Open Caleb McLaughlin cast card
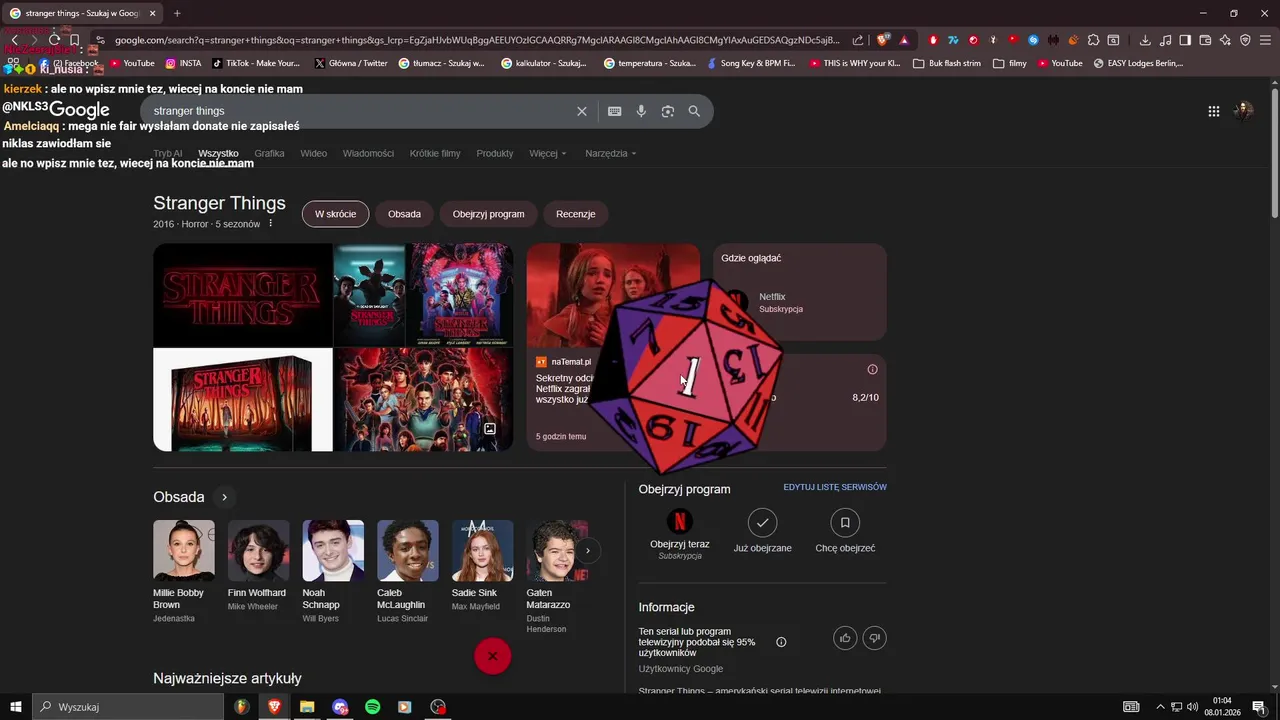The image size is (1280, 720). (x=408, y=571)
